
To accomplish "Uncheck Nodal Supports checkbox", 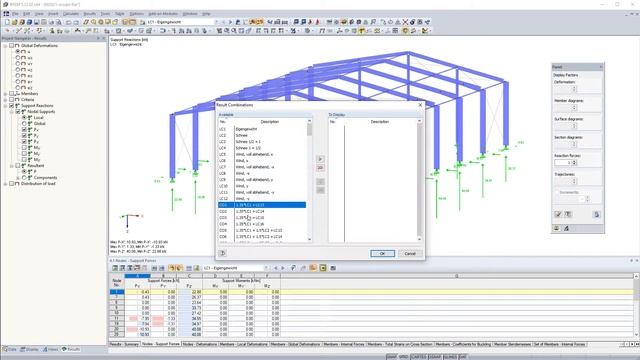I will click(x=18, y=111).
